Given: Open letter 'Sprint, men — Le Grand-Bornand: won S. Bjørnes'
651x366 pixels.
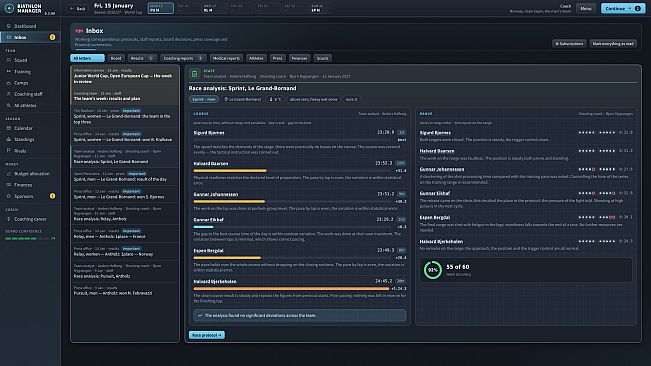Looking at the screenshot, I should [x=125, y=194].
